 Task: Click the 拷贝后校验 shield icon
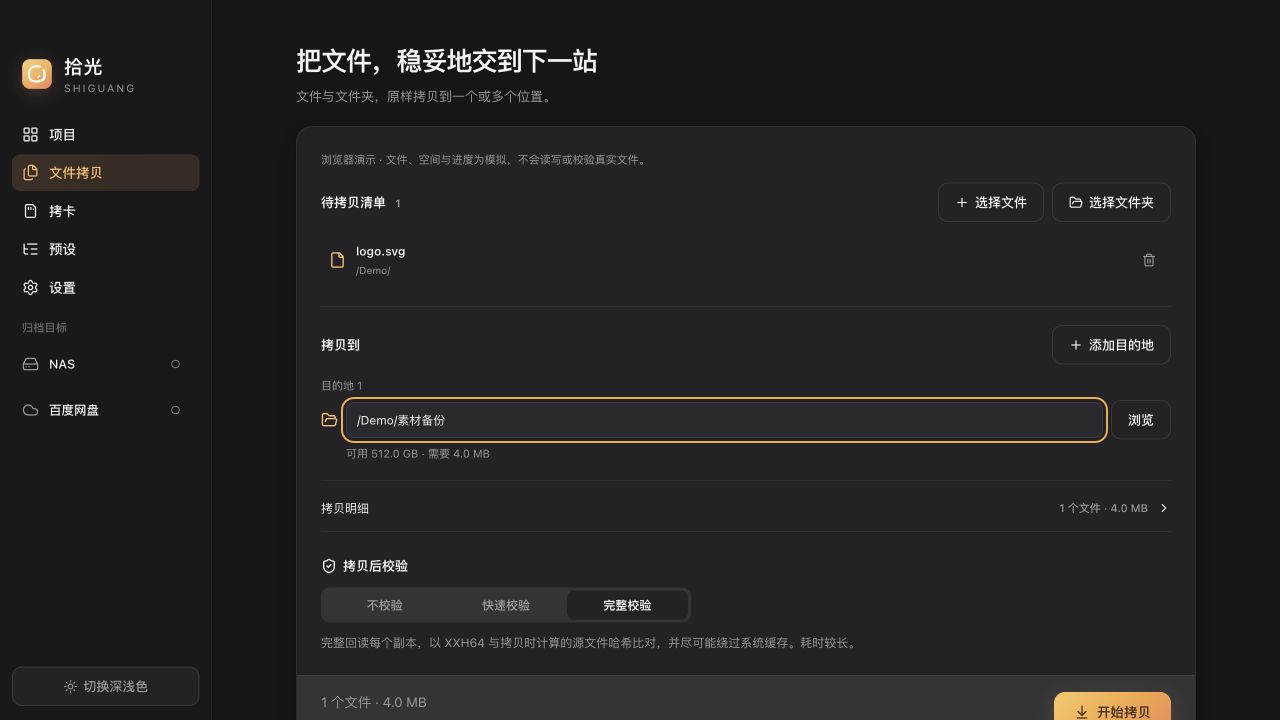[329, 566]
